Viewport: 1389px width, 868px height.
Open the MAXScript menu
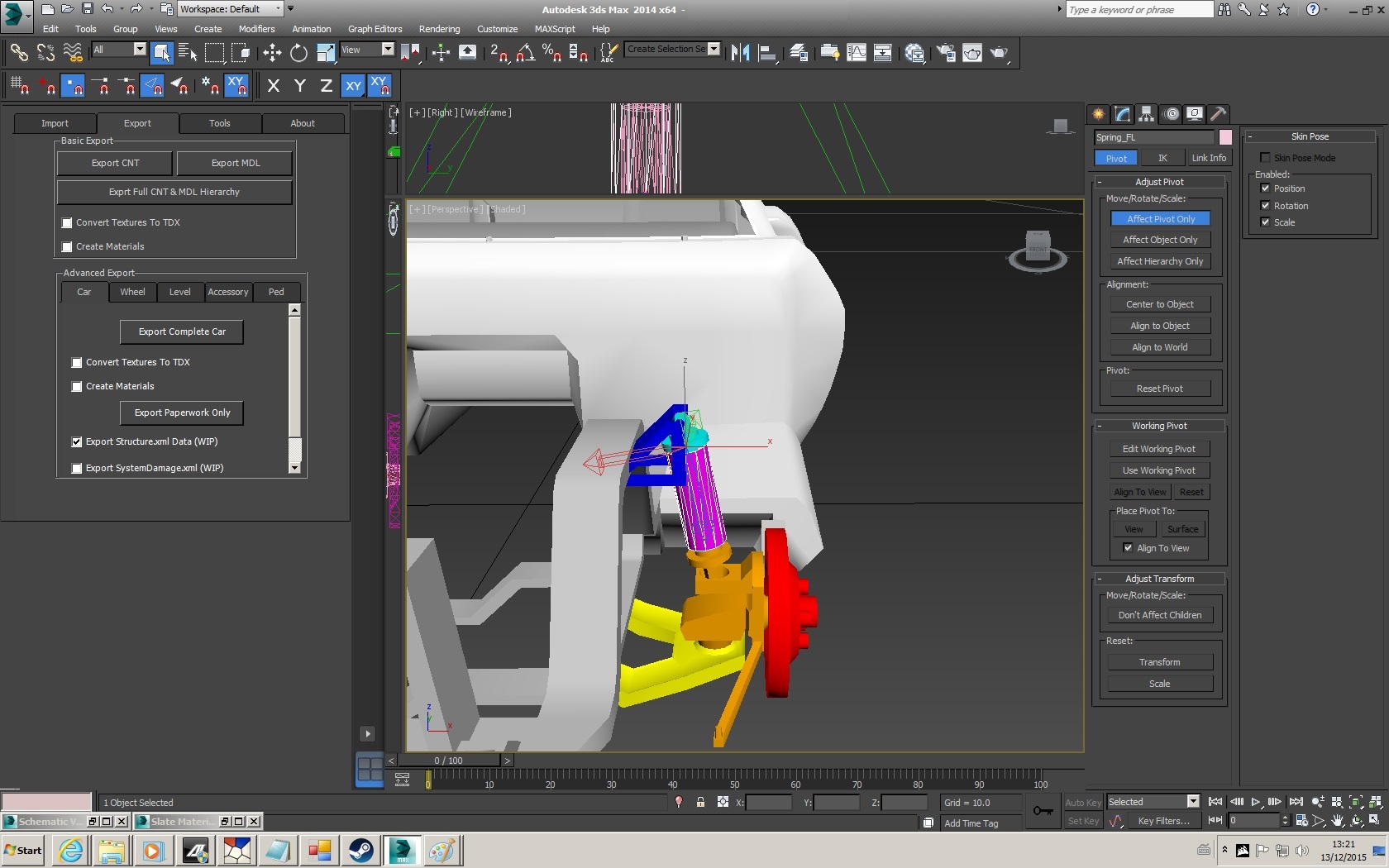[554, 29]
